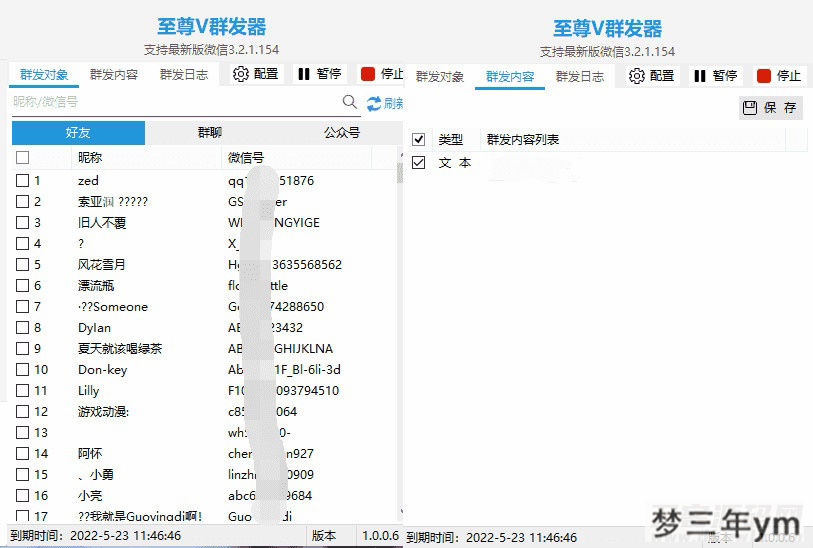Viewport: 813px width, 548px height.
Task: Click left window expiry time 2022-5-23 11:46:46
Action: 125,536
